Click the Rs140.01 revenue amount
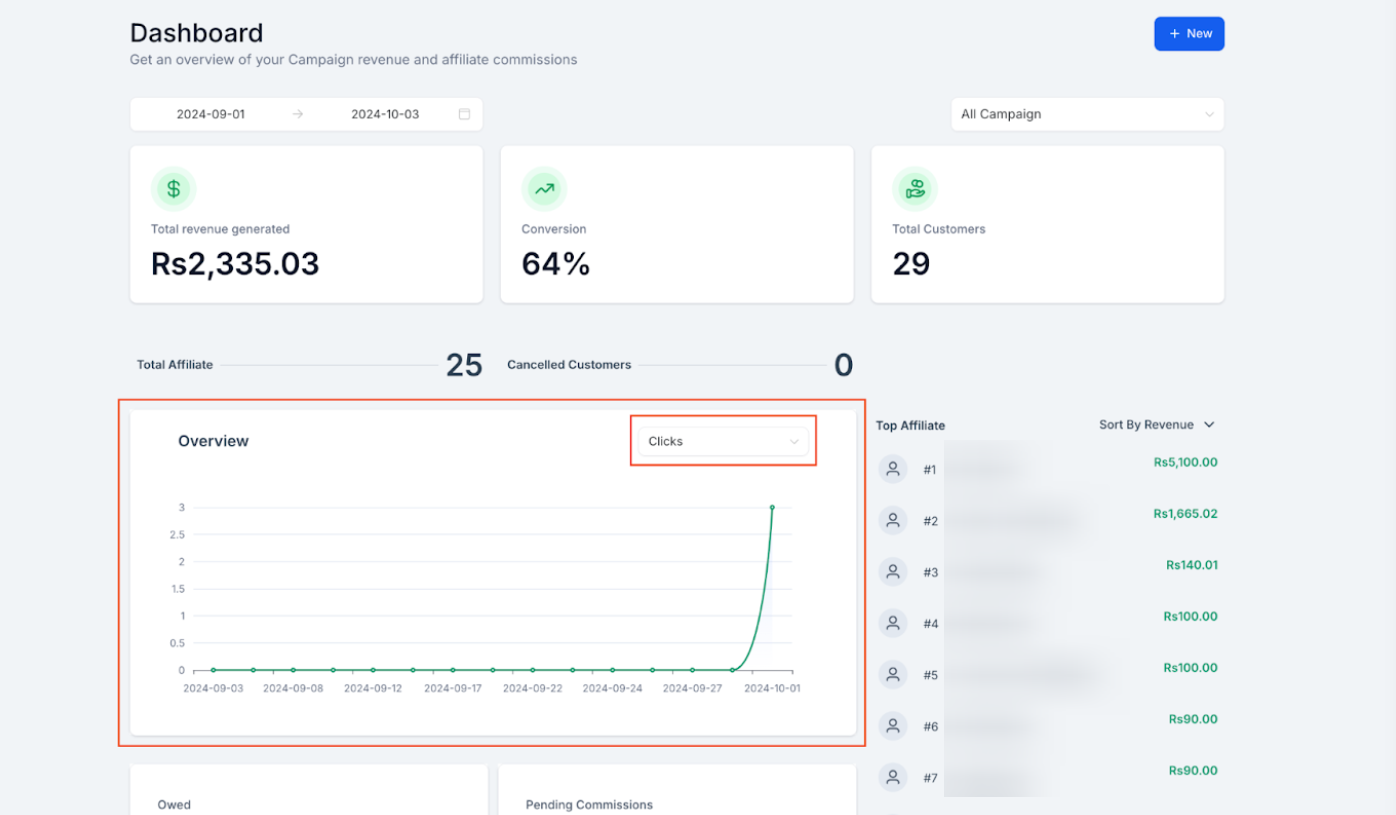Viewport: 1396px width, 815px height. pos(1192,565)
